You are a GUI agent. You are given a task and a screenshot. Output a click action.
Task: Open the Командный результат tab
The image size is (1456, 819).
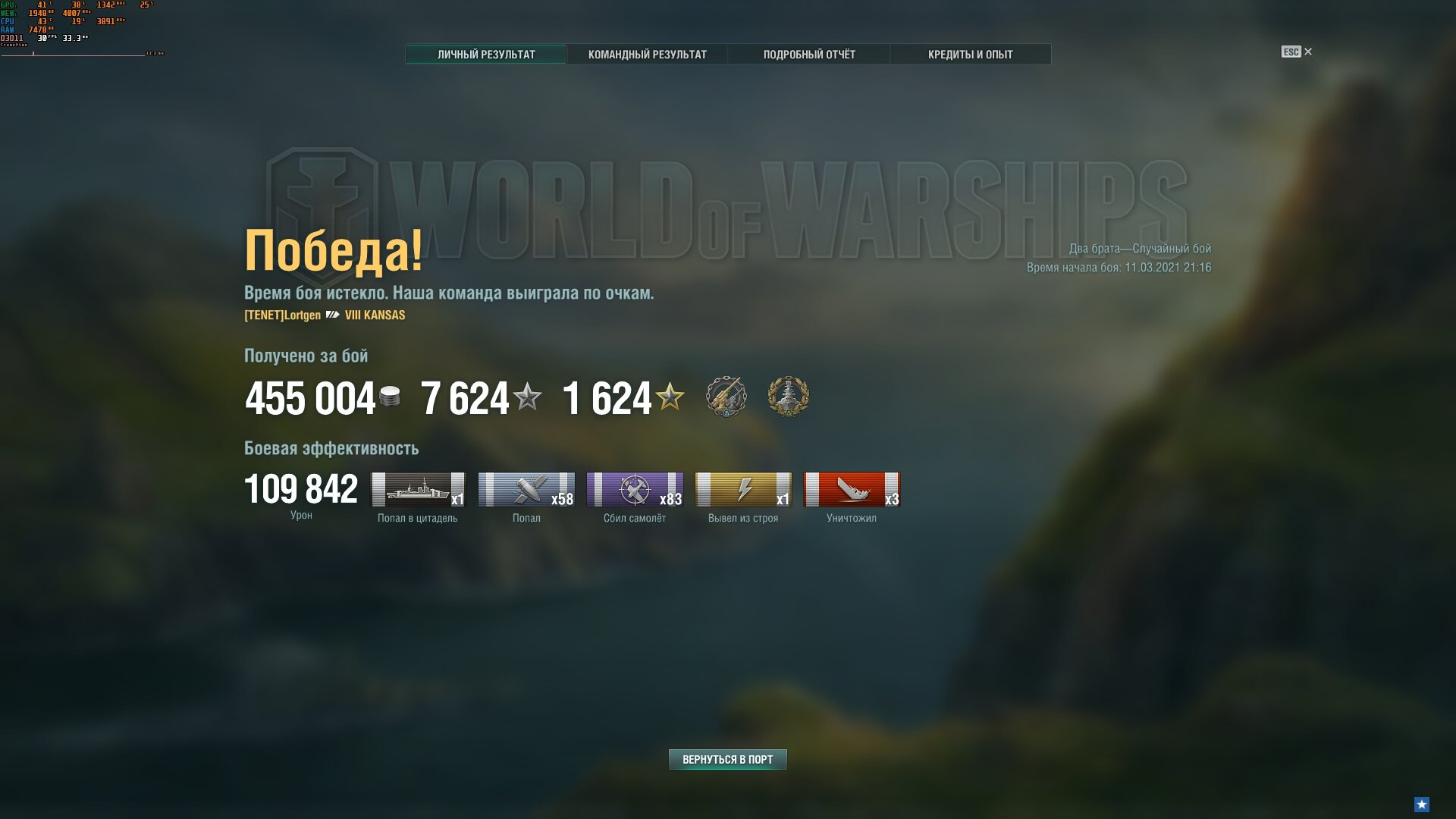click(647, 55)
